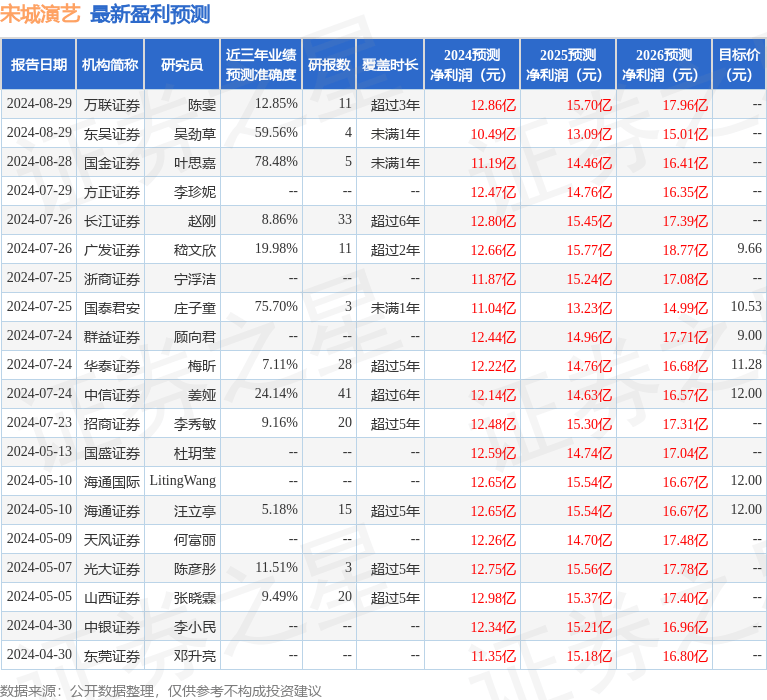The height and width of the screenshot is (700, 767).
Task: Select the 目标价 column header
Action: pyautogui.click(x=739, y=65)
